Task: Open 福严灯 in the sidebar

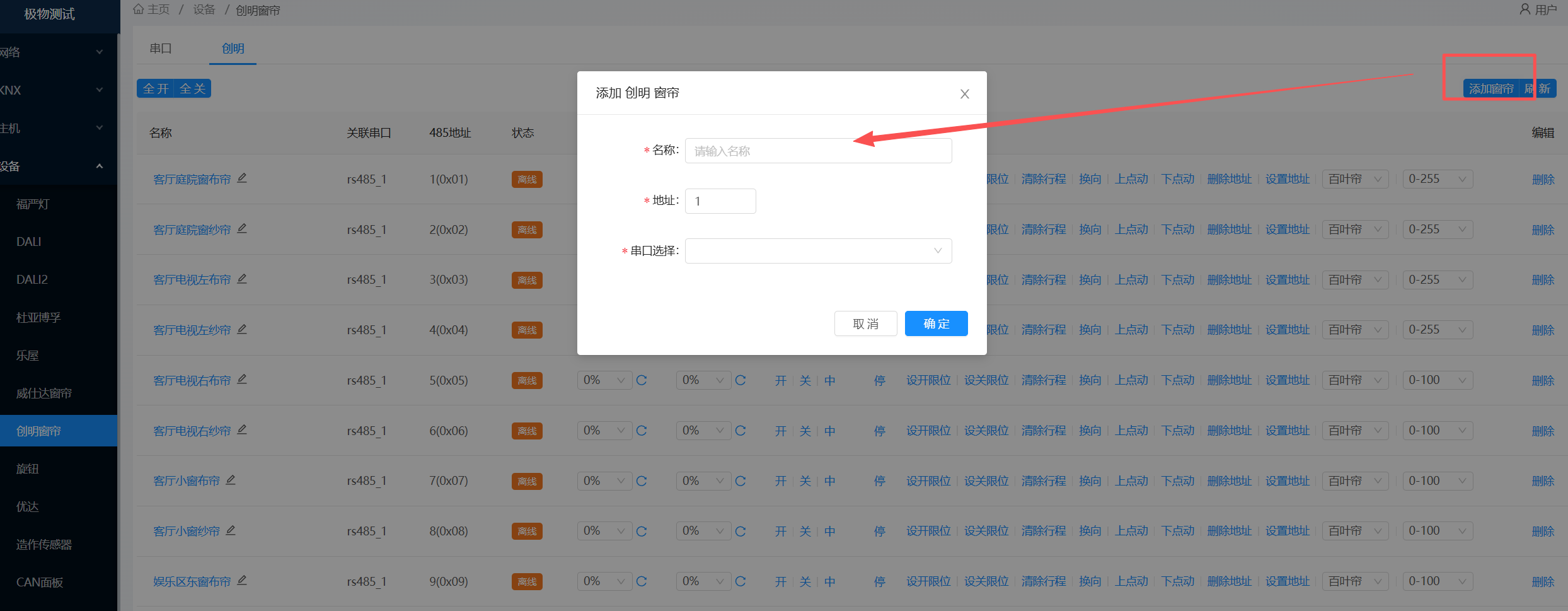Action: point(59,204)
